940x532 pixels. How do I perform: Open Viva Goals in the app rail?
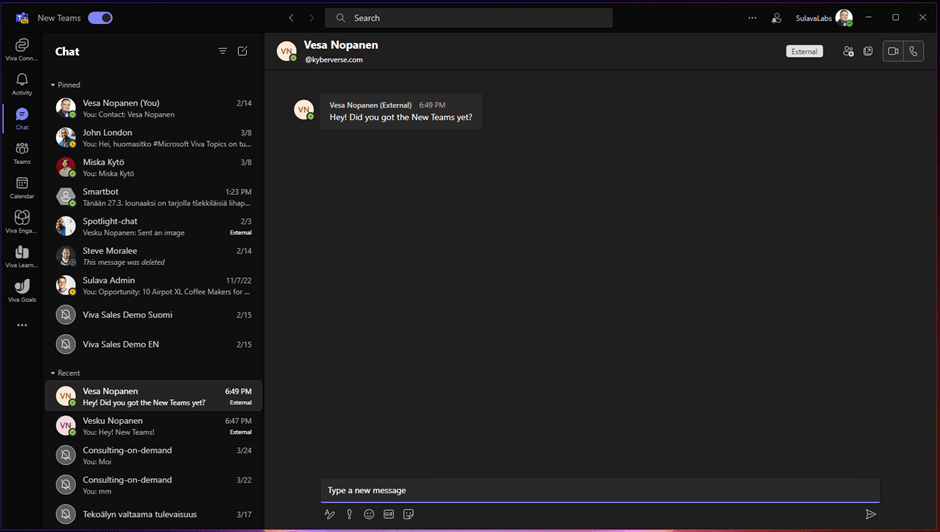(22, 290)
